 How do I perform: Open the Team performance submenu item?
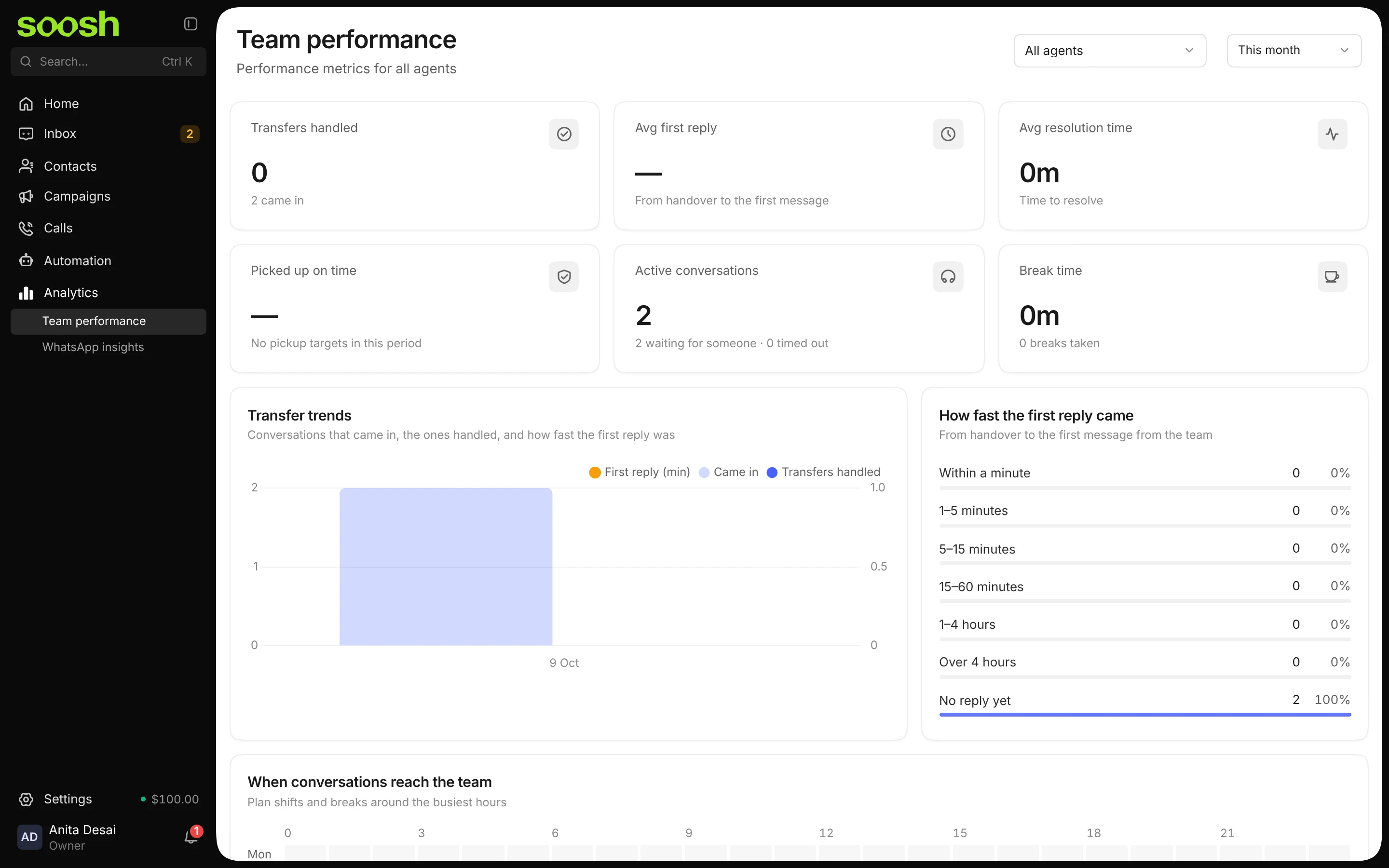(x=109, y=322)
